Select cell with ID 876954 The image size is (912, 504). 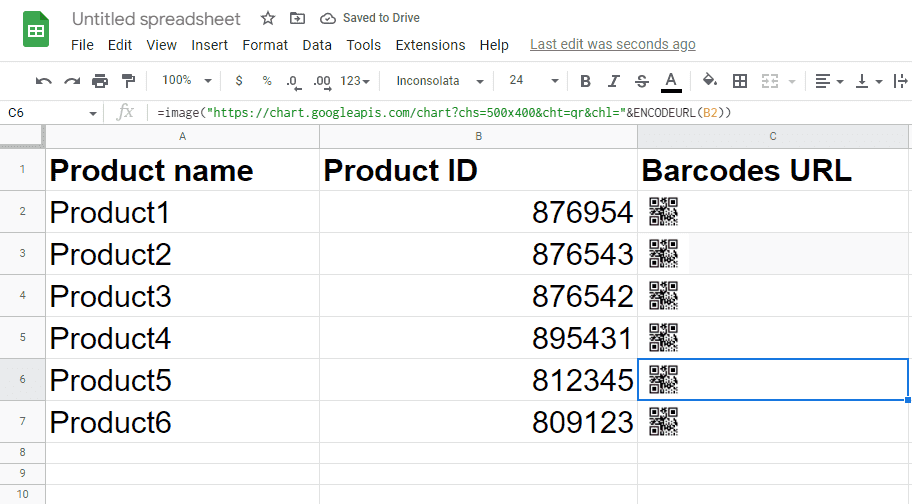(478, 212)
